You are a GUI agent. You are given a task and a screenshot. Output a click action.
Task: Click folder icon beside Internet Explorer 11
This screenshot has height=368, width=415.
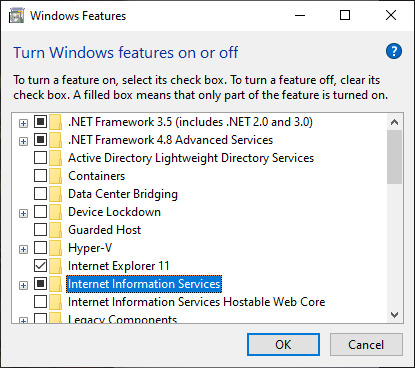55,266
